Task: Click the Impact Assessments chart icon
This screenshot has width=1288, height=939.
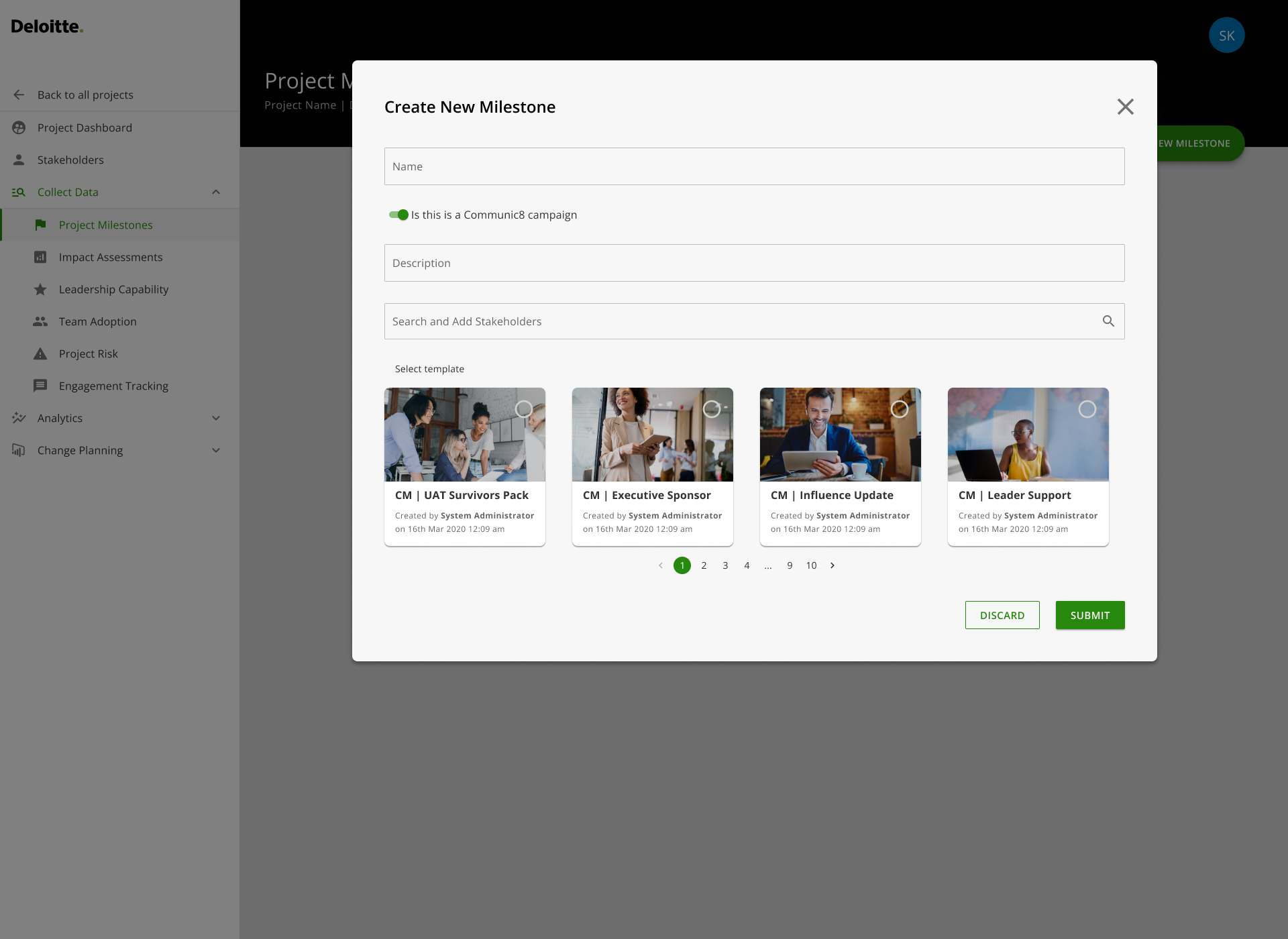Action: [x=40, y=257]
